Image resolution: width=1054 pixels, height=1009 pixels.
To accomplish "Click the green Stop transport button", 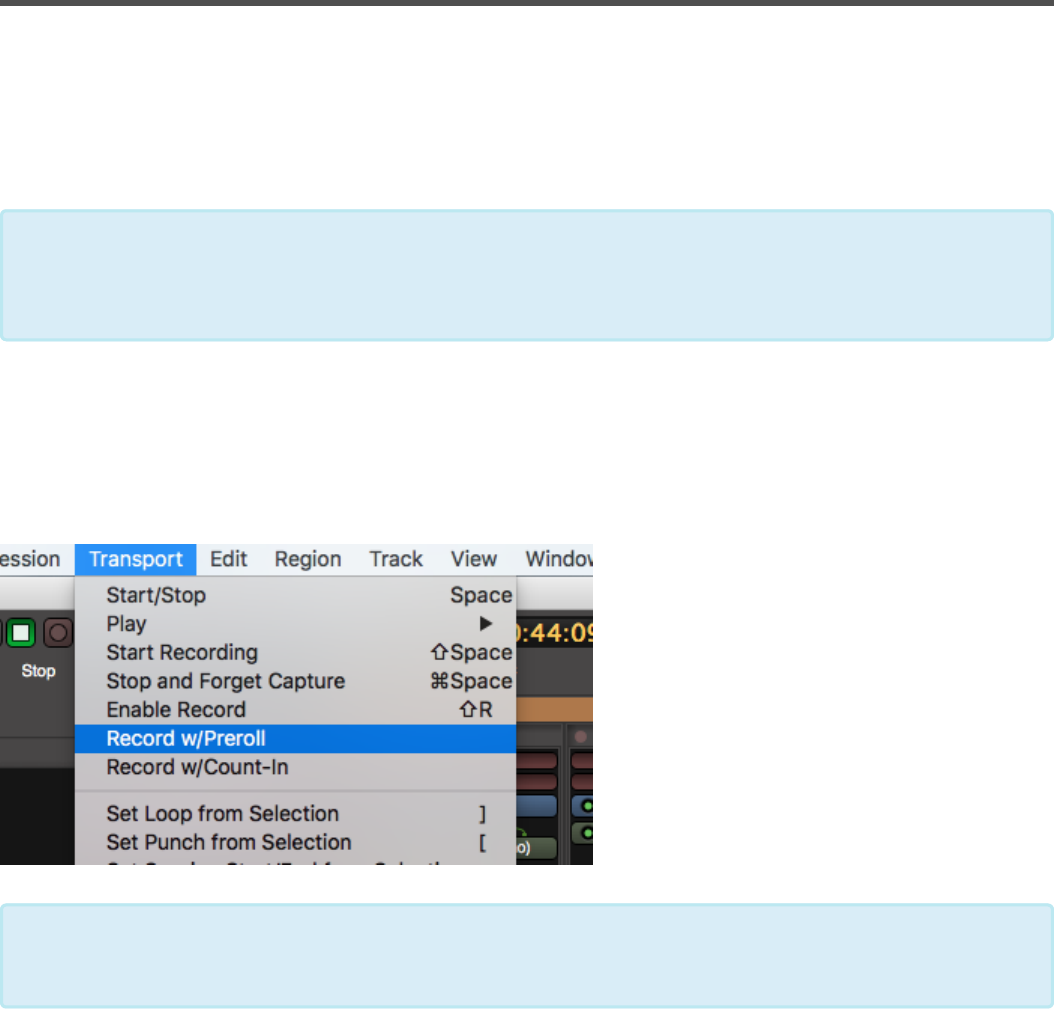I will point(21,633).
